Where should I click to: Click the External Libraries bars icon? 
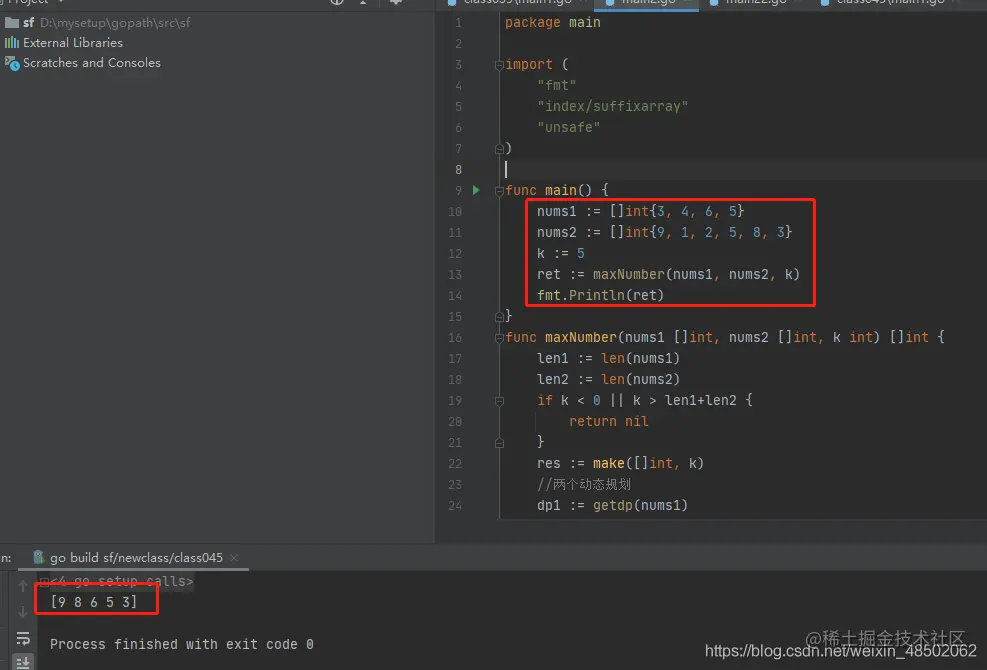(11, 43)
